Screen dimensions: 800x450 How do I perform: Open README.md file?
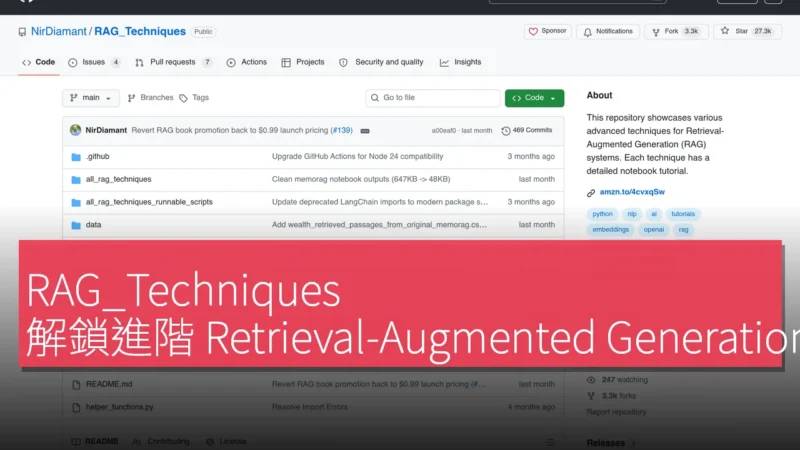pos(109,384)
